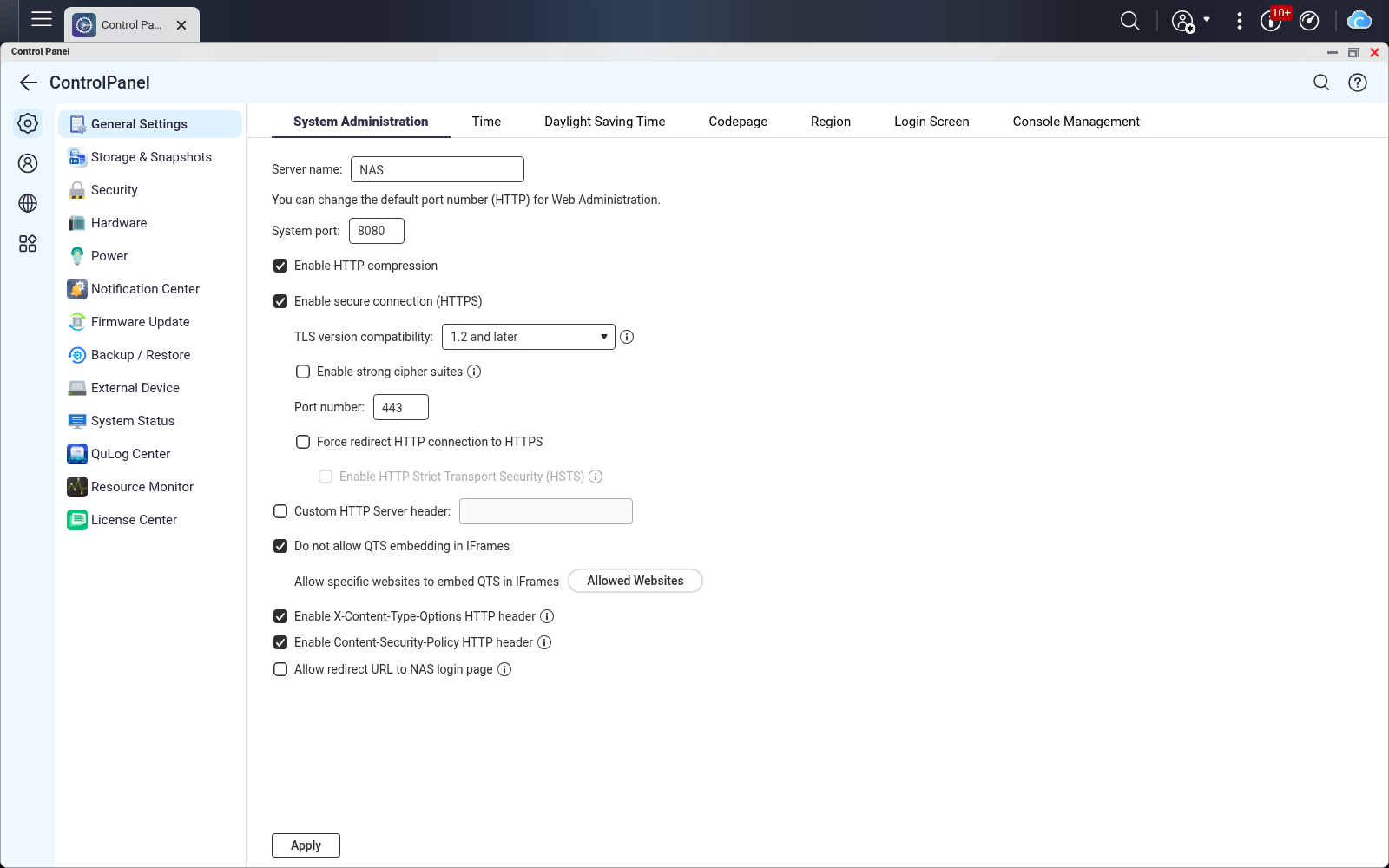Close the Control Panel taskbar tab
Screen dimensions: 1389x868
pos(181,25)
